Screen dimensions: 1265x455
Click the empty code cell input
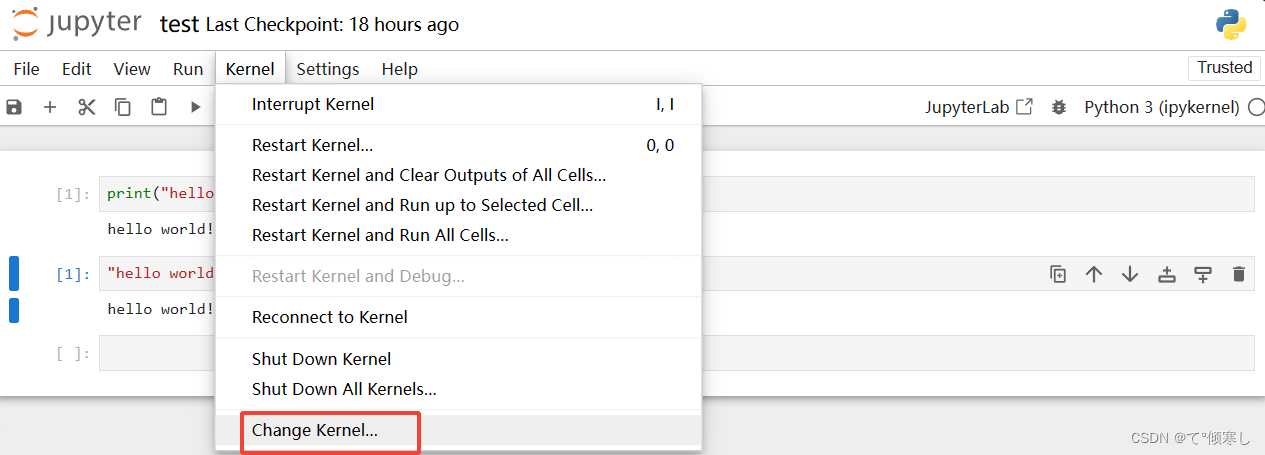pos(676,353)
